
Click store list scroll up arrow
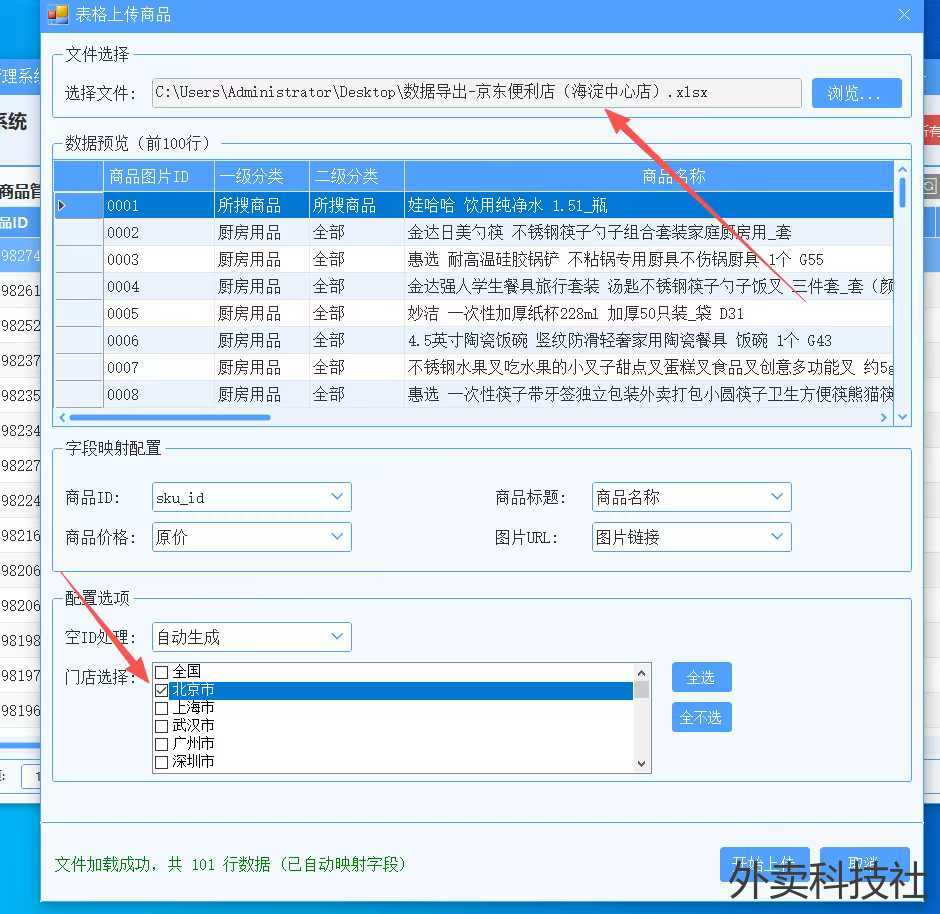[x=641, y=673]
